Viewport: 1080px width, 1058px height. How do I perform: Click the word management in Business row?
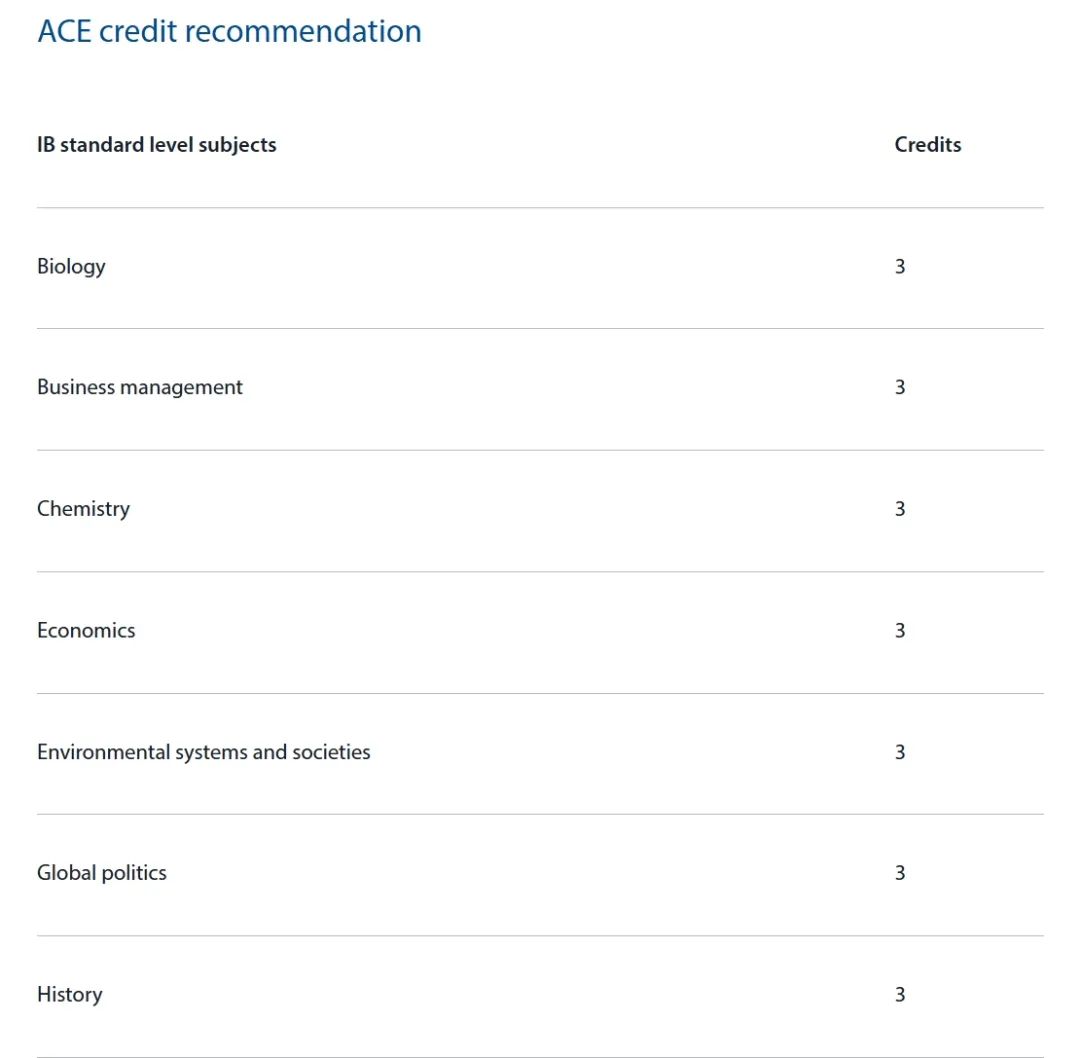[181, 388]
